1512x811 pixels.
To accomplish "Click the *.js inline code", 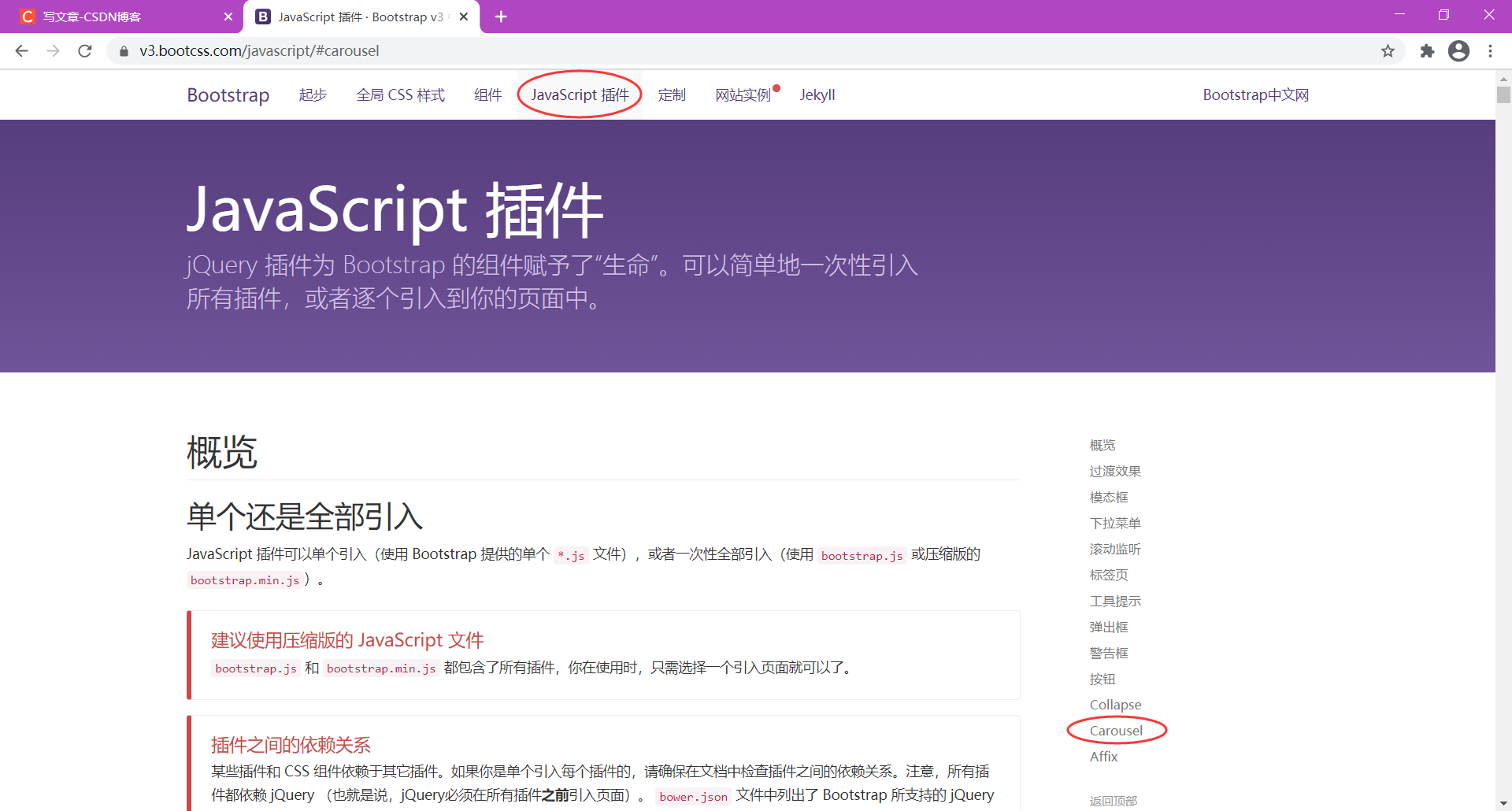I will 571,556.
